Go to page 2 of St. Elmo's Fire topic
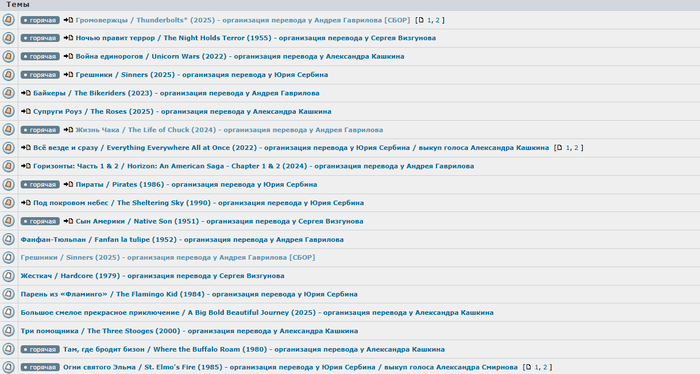The image size is (700, 374). 545,367
